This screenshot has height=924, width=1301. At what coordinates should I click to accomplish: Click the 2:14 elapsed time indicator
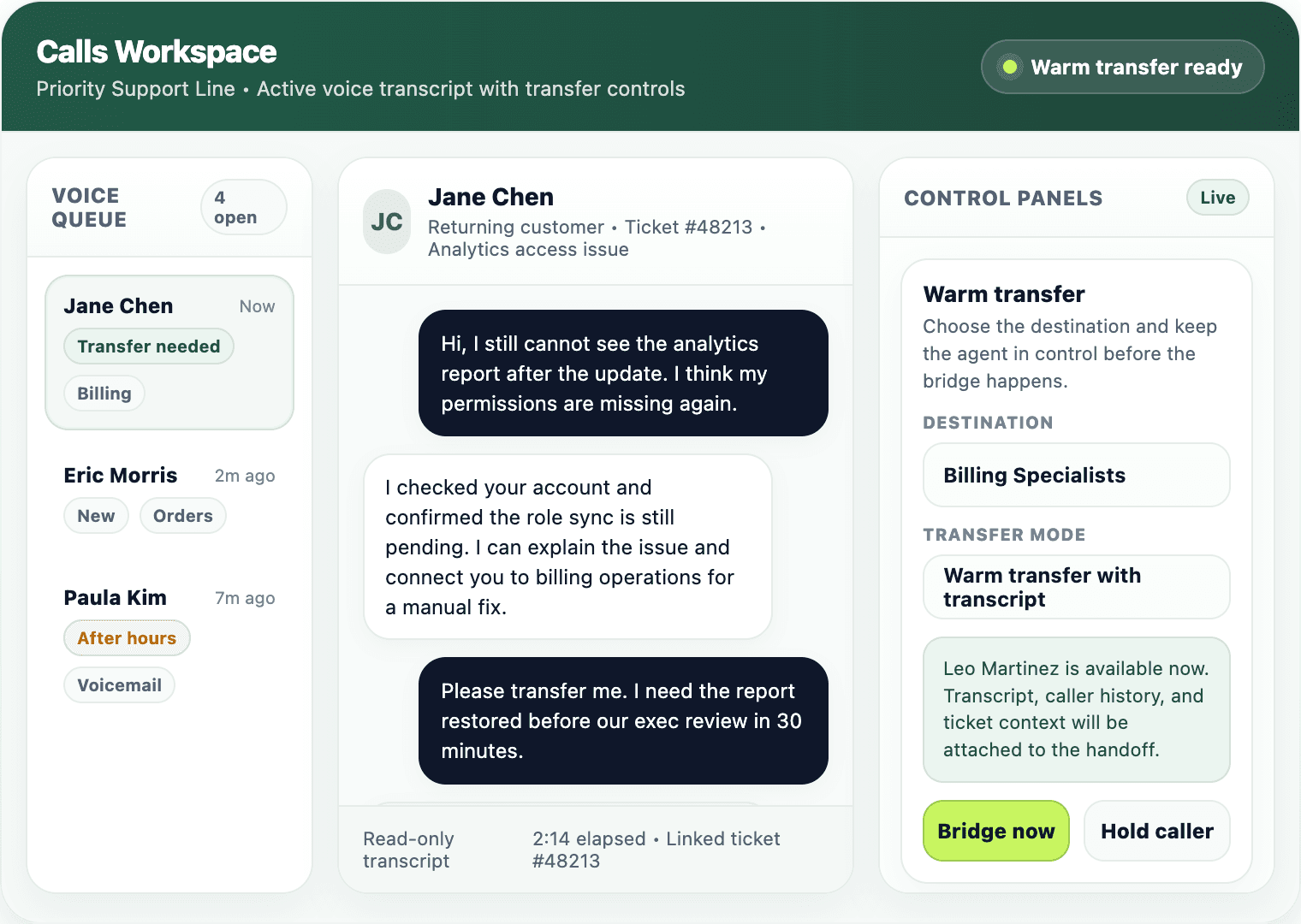(x=589, y=838)
